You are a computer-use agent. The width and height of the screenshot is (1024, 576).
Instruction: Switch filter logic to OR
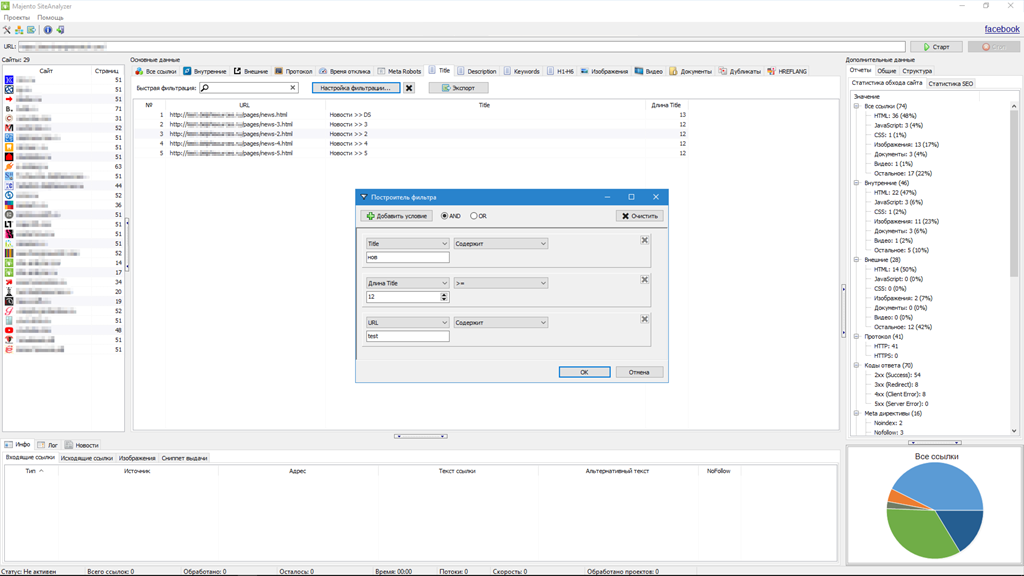(473, 215)
